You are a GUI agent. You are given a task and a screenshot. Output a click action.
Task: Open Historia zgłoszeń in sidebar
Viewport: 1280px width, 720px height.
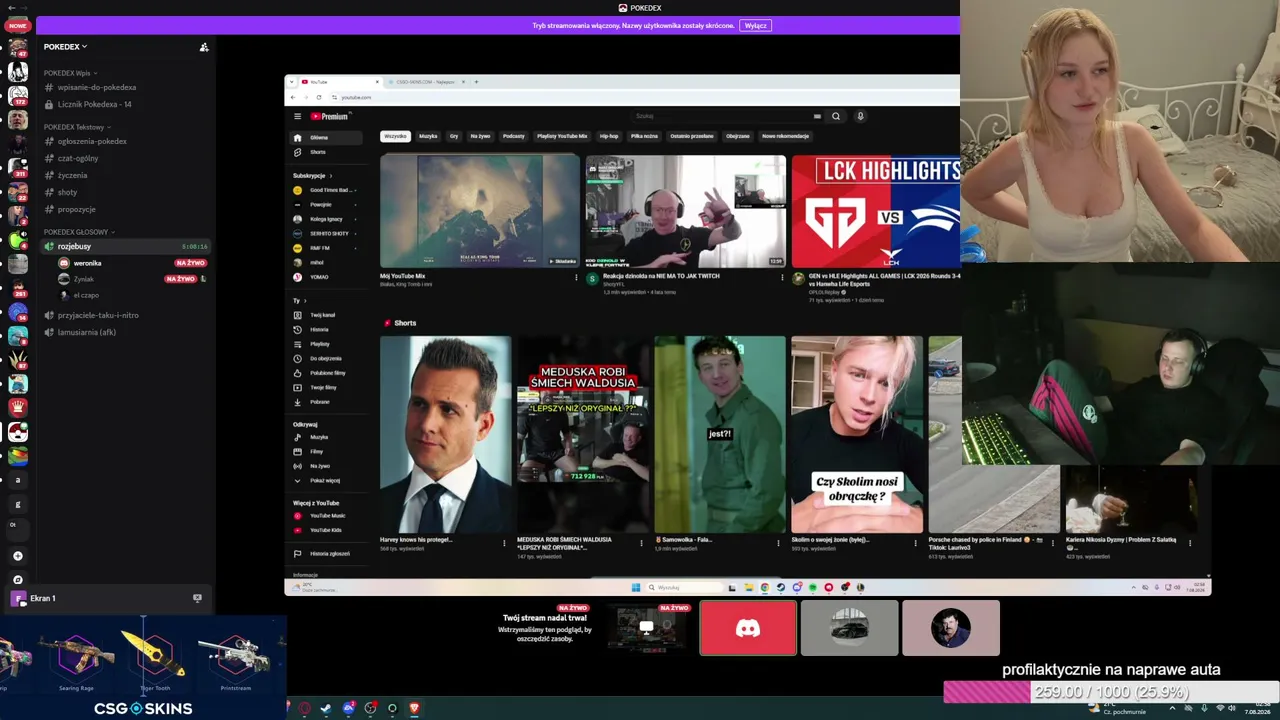click(x=326, y=554)
